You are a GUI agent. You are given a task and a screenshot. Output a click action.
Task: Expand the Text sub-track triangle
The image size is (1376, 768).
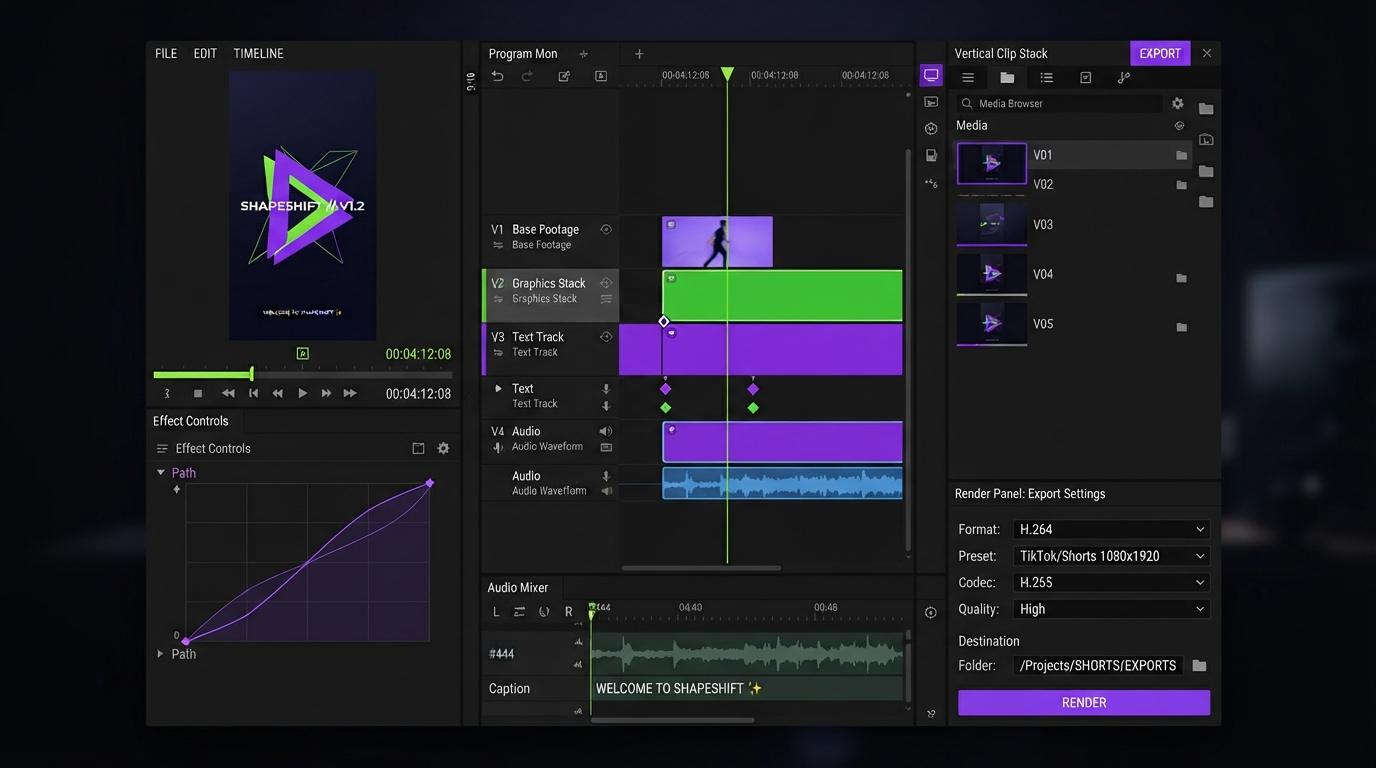(x=498, y=388)
